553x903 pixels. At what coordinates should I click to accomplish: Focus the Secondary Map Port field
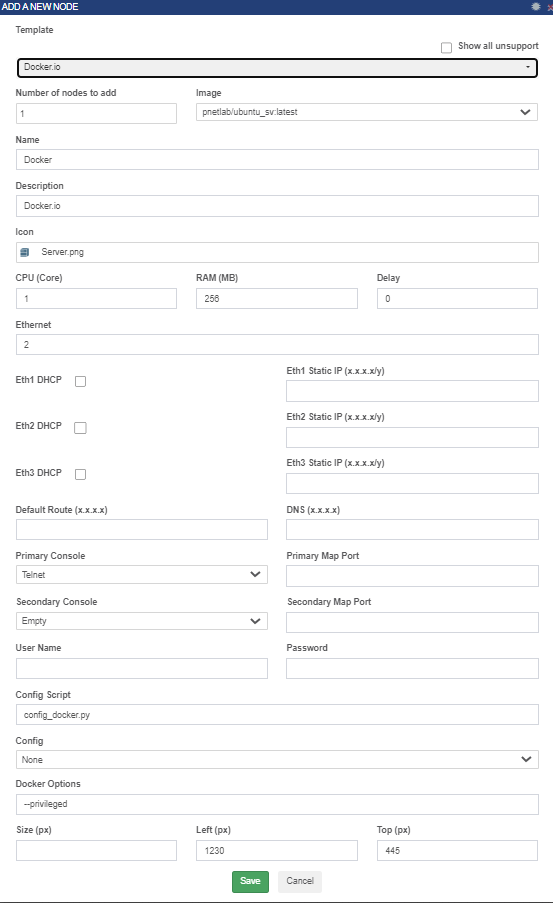412,622
